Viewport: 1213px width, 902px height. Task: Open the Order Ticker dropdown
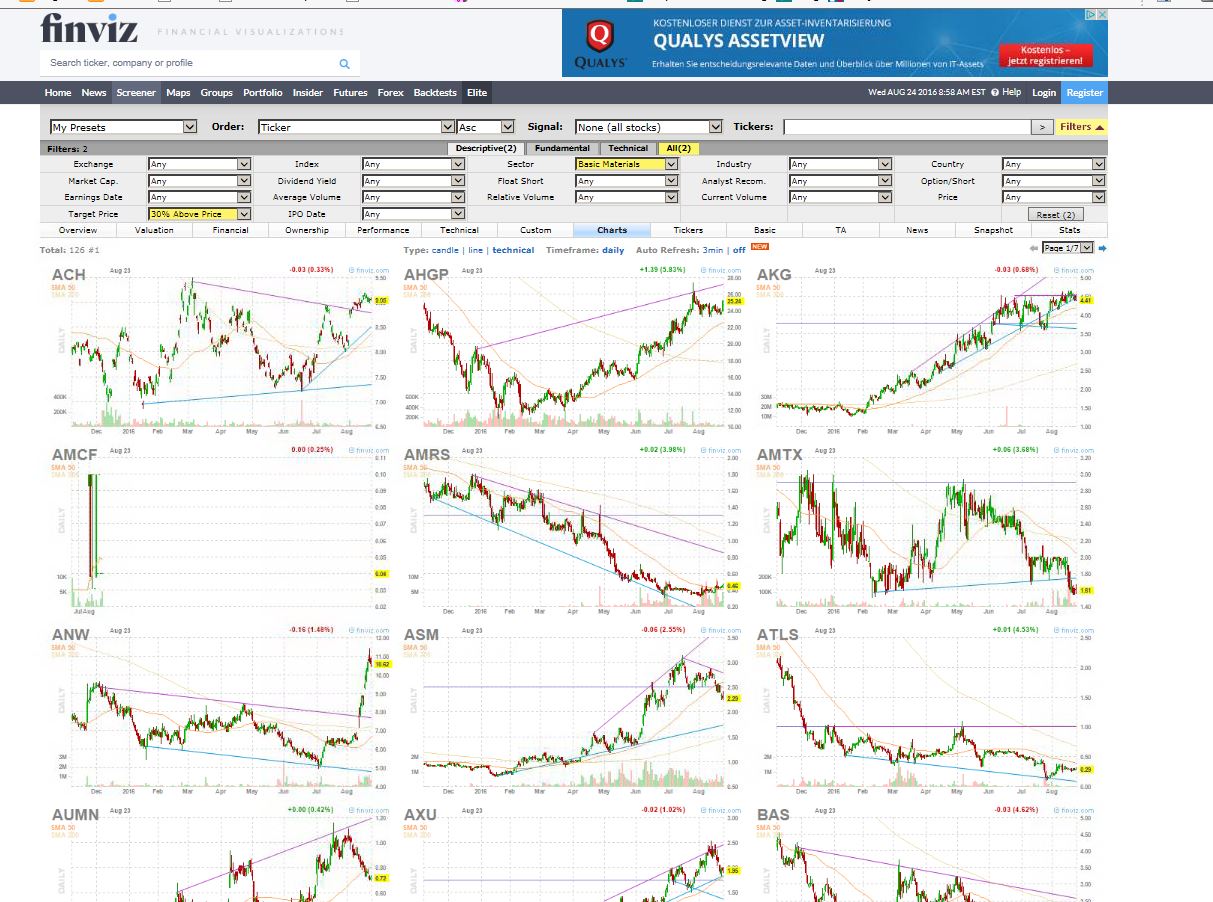[x=357, y=127]
